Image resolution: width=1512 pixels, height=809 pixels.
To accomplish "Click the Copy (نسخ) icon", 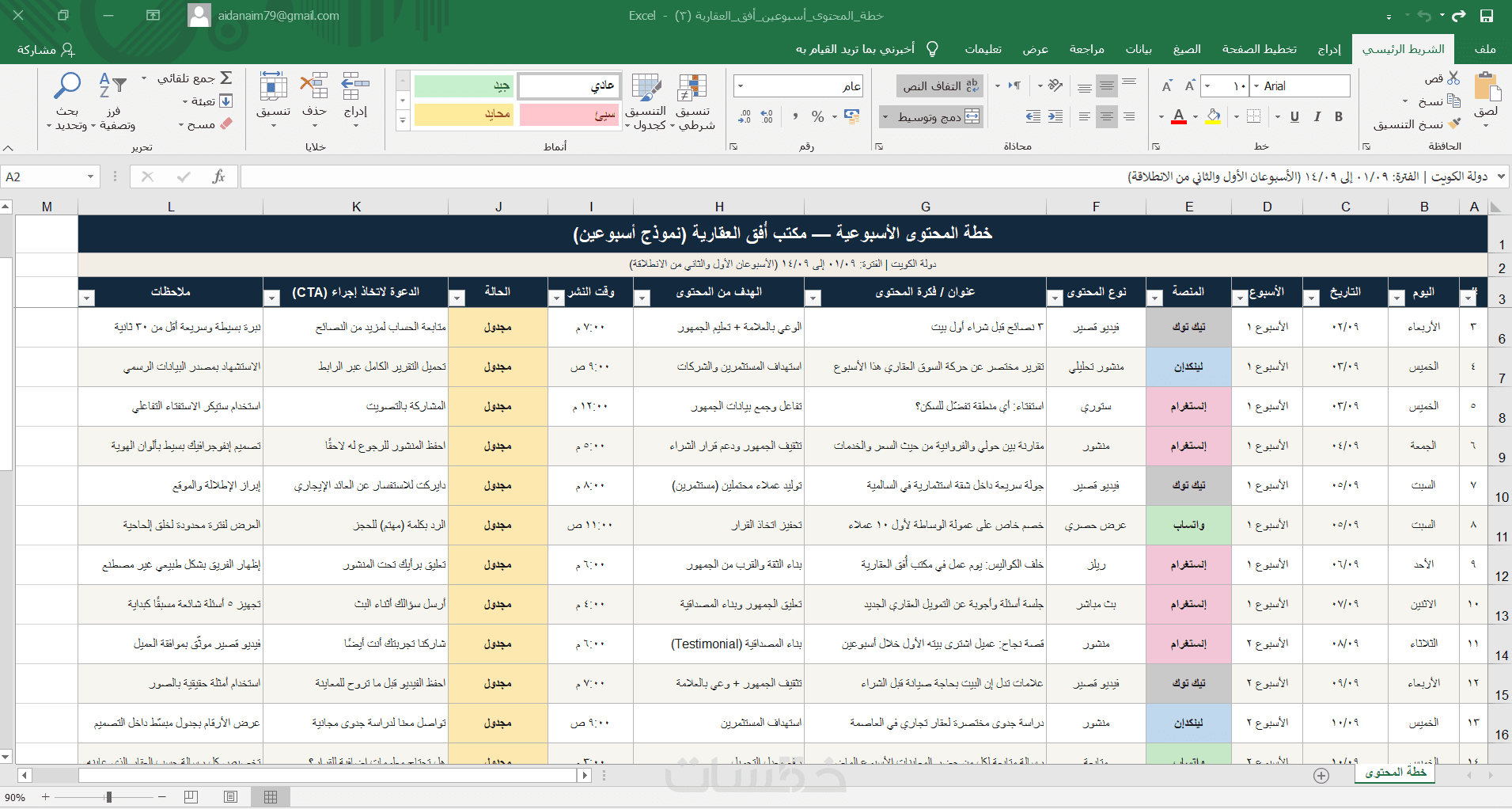I will (x=1453, y=101).
